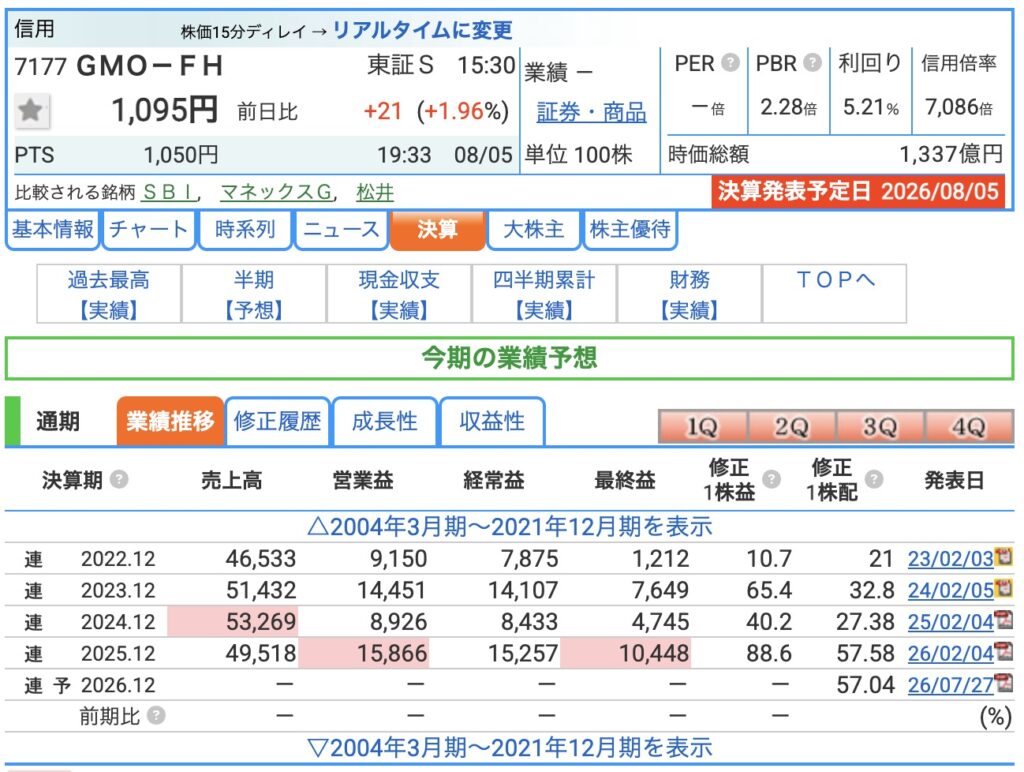Open help icon beside 修正1株益 header
The width and height of the screenshot is (1024, 772).
pyautogui.click(x=771, y=479)
